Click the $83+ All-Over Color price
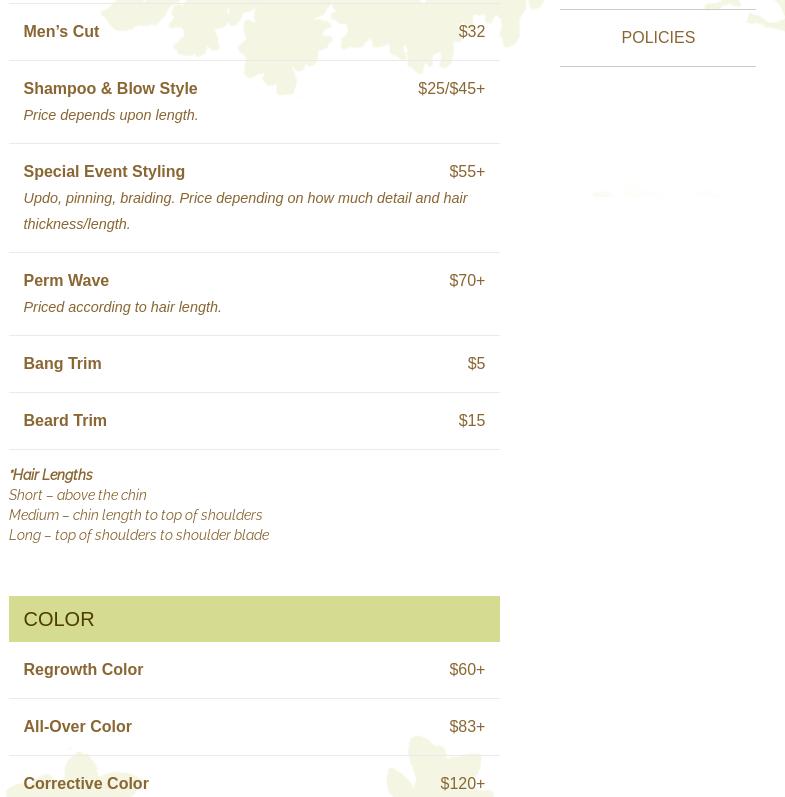This screenshot has height=797, width=785. (x=467, y=727)
